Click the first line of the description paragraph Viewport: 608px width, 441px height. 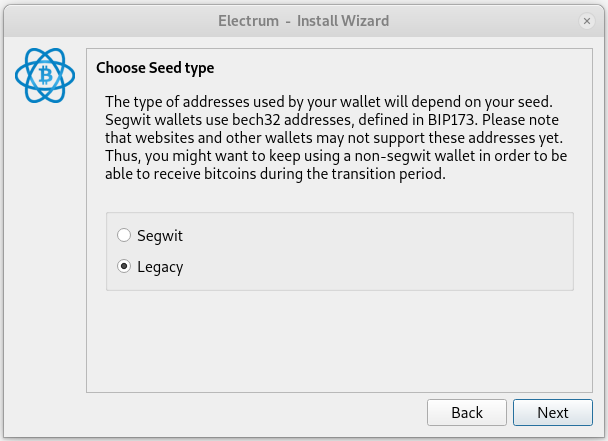329,102
